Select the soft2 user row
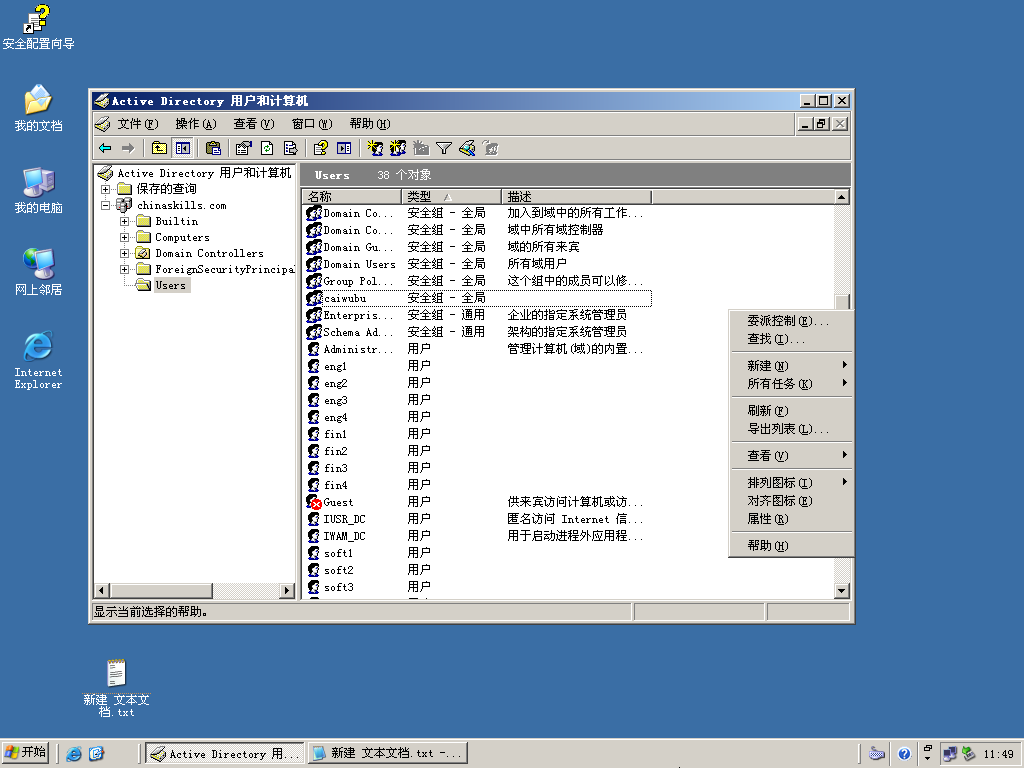1024x768 pixels. [x=477, y=570]
